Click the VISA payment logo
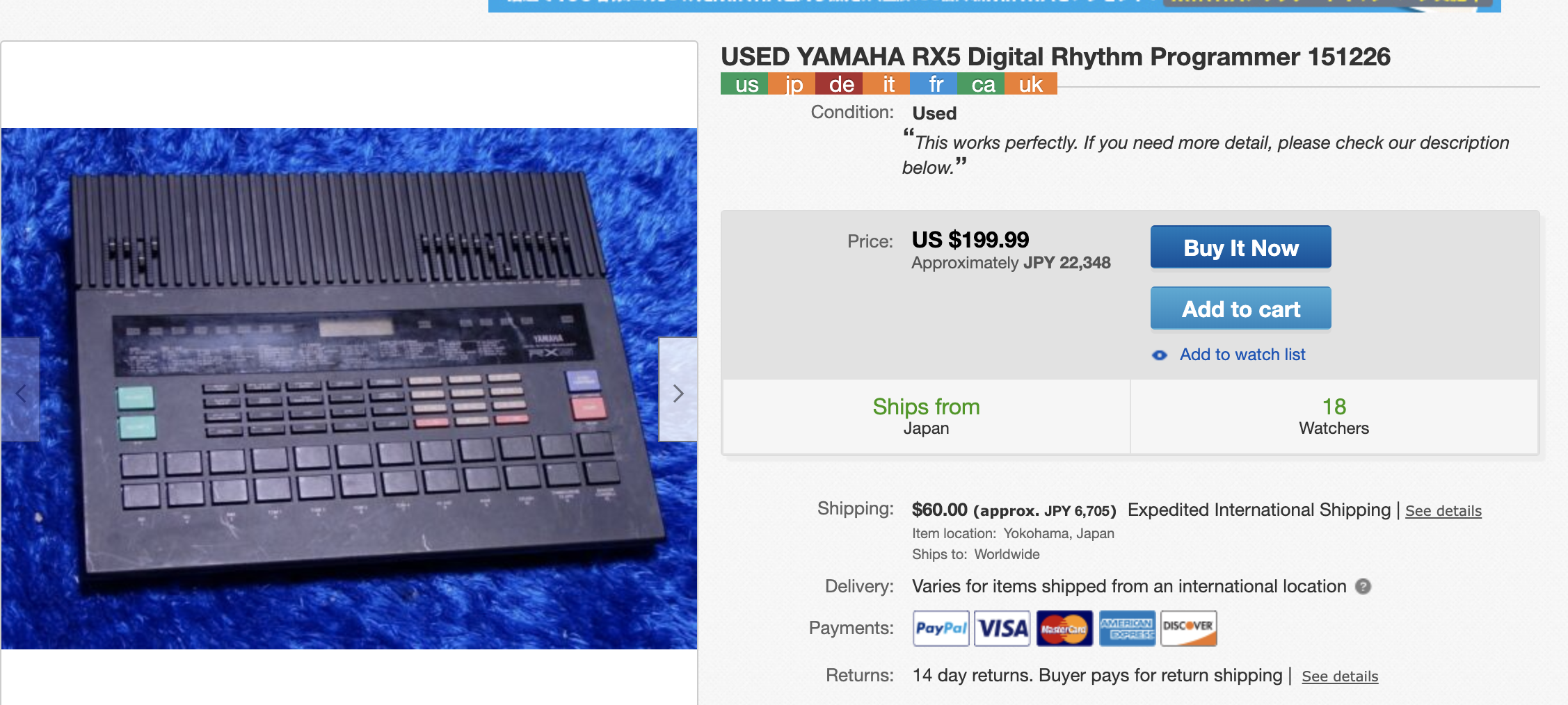The image size is (1568, 705). (x=1002, y=629)
